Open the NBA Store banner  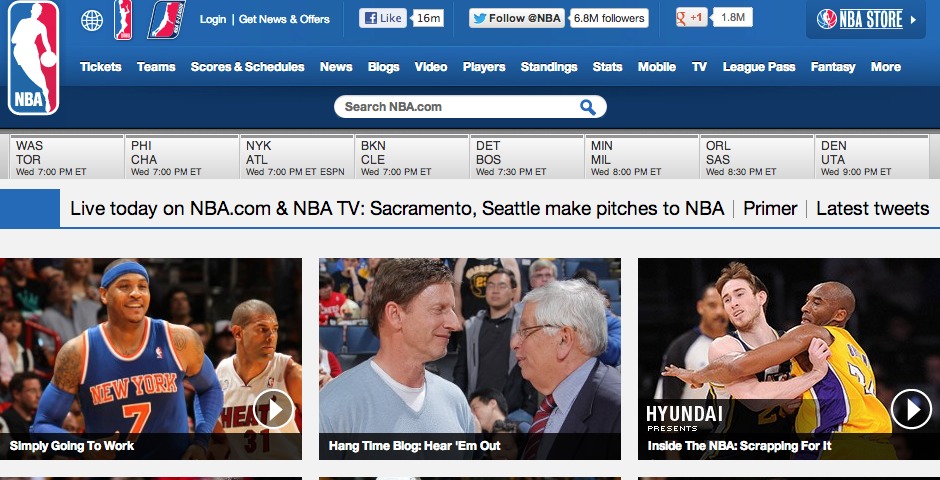pyautogui.click(x=866, y=19)
